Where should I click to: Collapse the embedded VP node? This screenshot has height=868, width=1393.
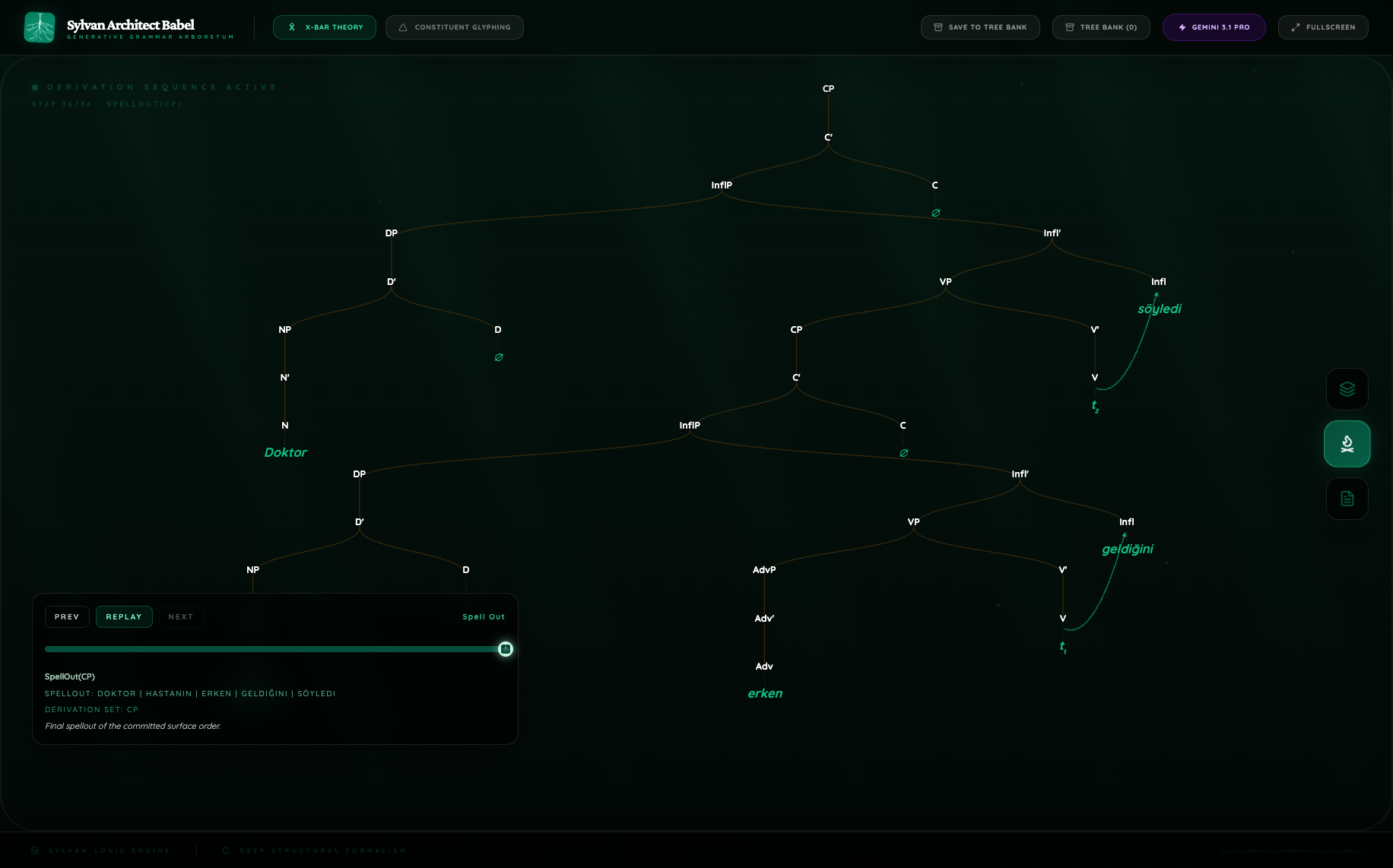tap(913, 522)
